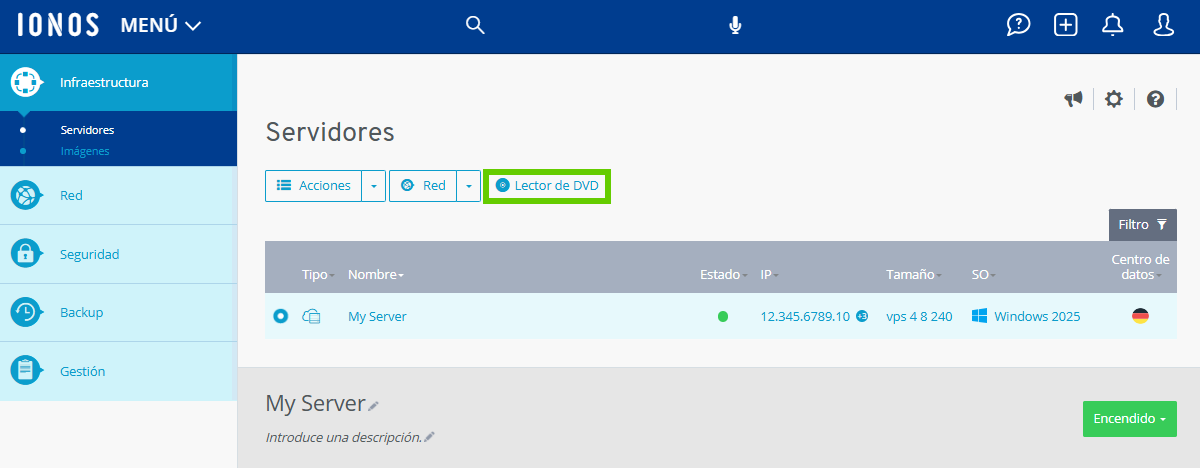This screenshot has width=1200, height=468.
Task: Open settings gear above server list
Action: (x=1114, y=99)
